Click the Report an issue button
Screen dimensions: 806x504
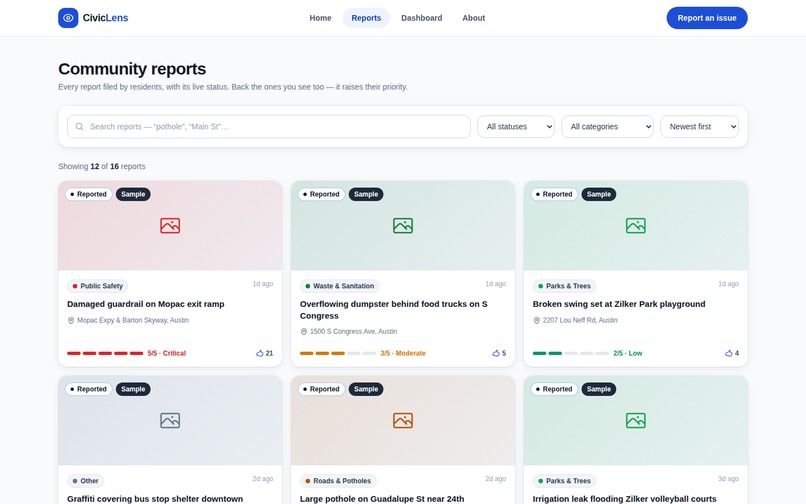coord(707,18)
